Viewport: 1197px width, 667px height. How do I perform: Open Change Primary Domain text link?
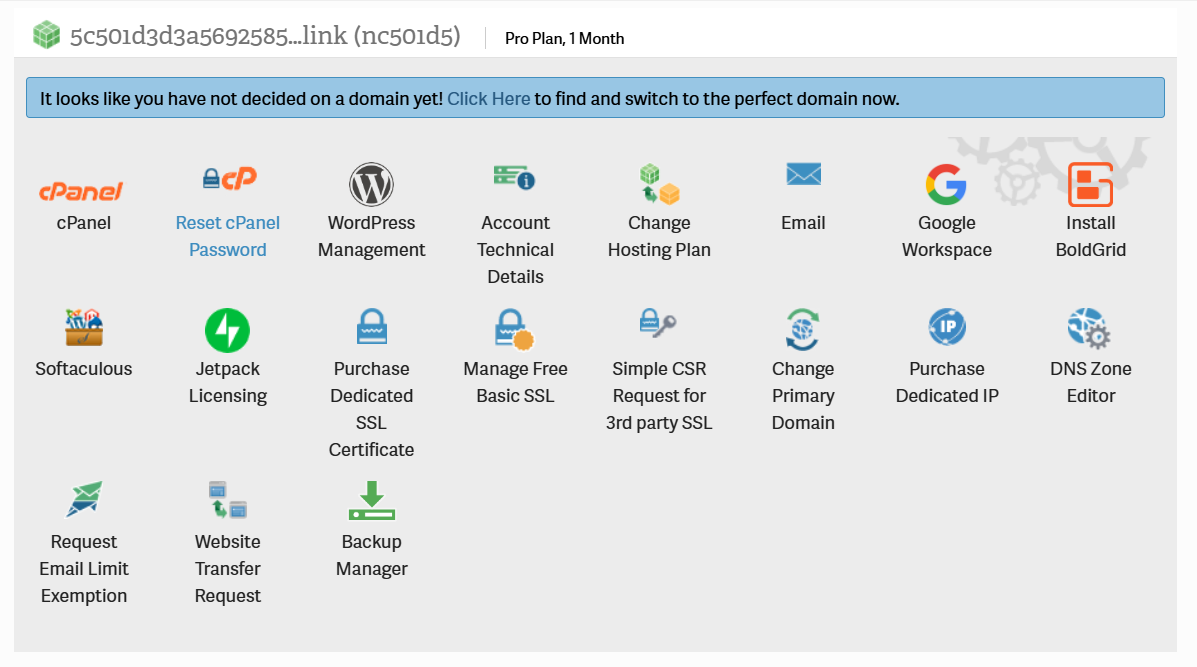tap(803, 395)
